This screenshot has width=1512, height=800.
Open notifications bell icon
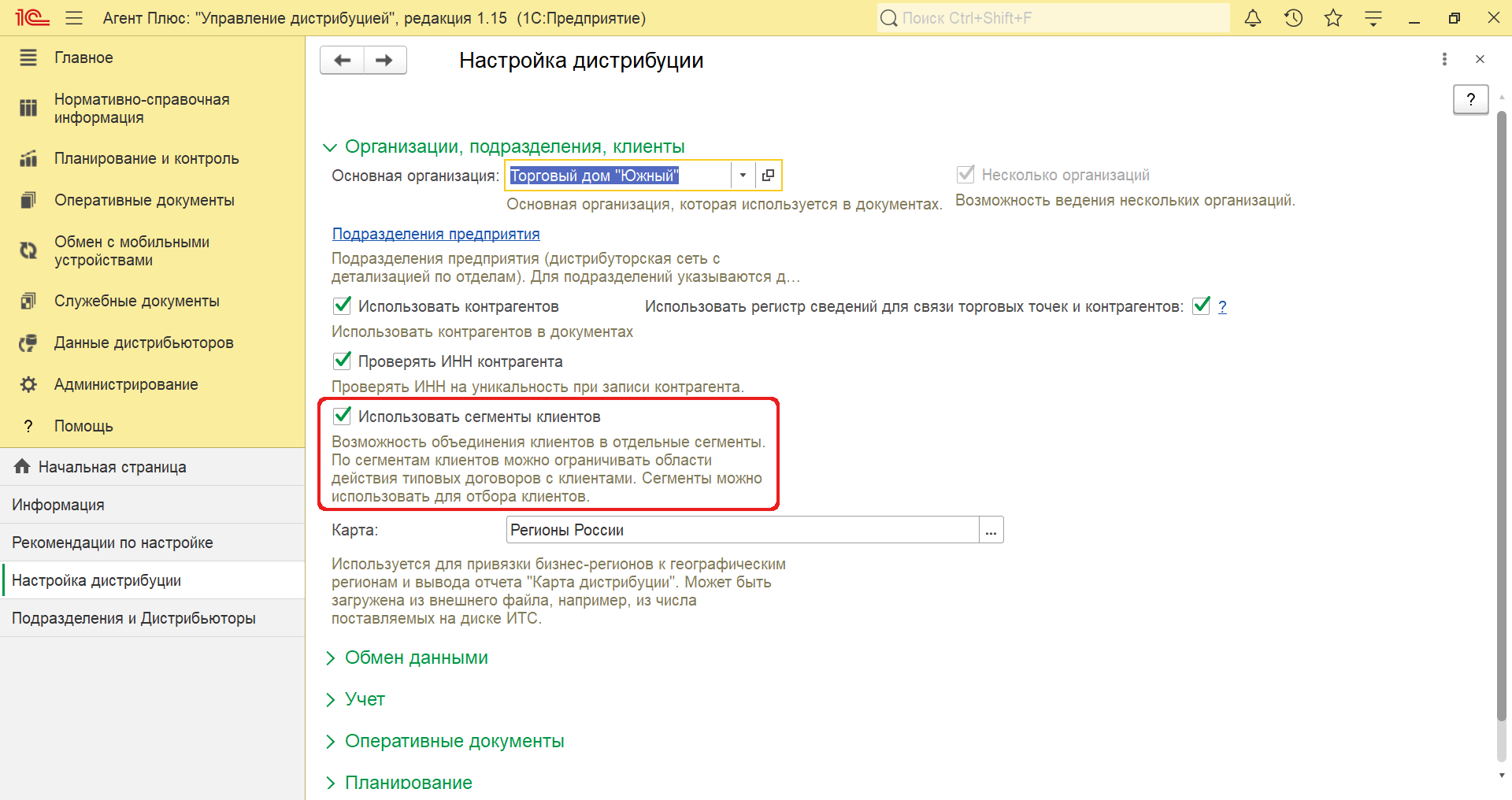pos(1253,17)
